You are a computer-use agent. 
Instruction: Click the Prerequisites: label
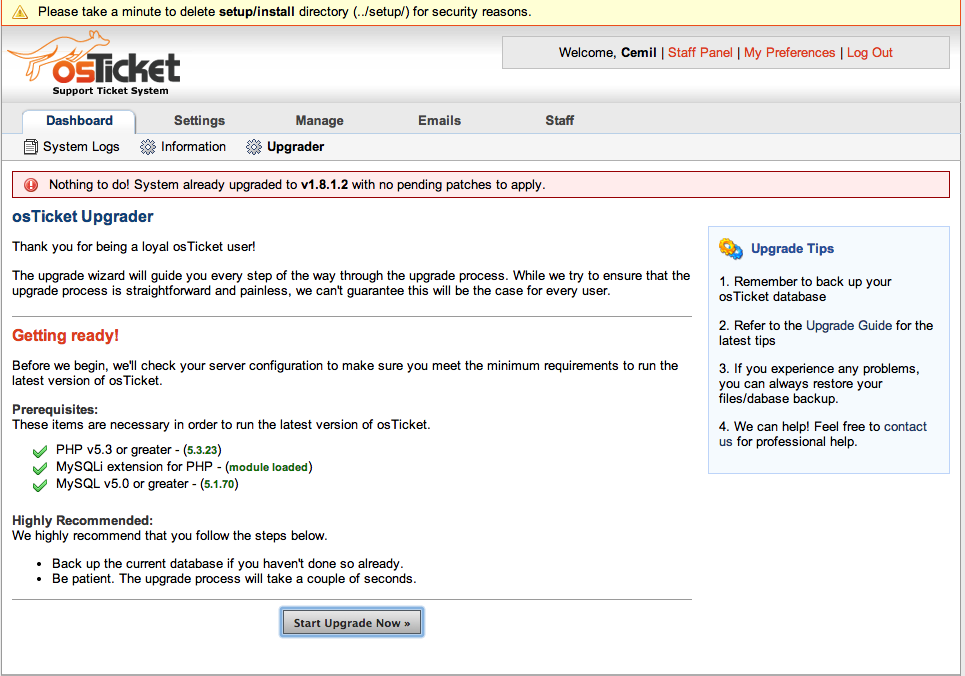(x=55, y=409)
